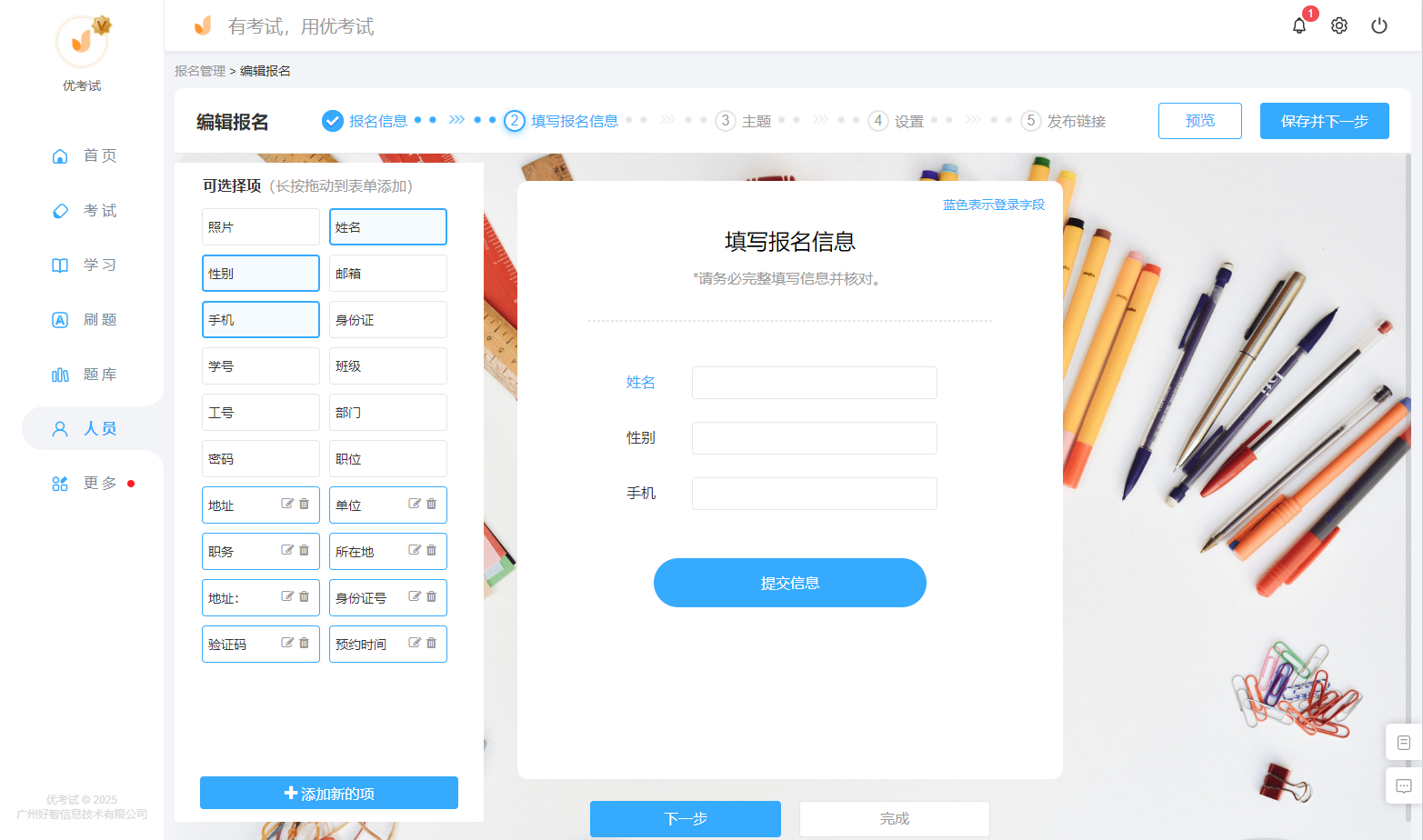Image resolution: width=1423 pixels, height=840 pixels.
Task: Delete the 预约时间 custom field
Action: (x=432, y=643)
